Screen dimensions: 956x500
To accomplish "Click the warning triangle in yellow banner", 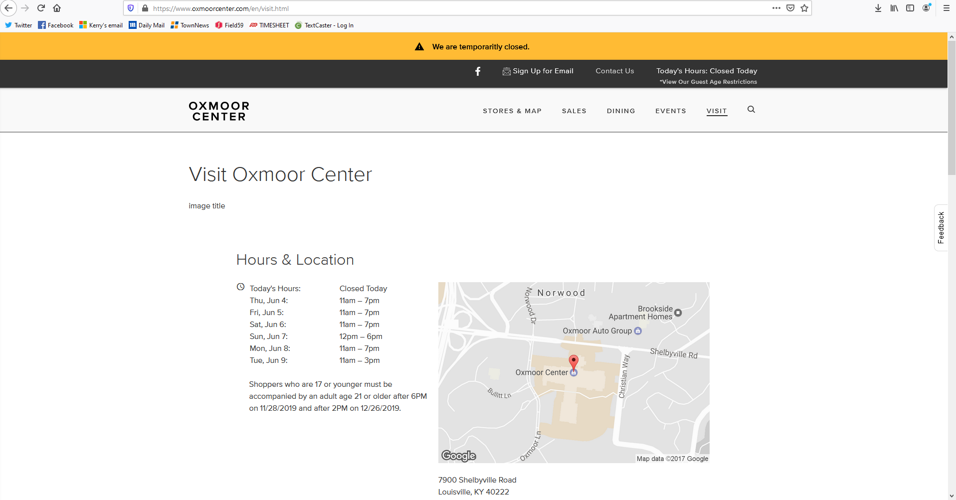I will click(x=419, y=47).
